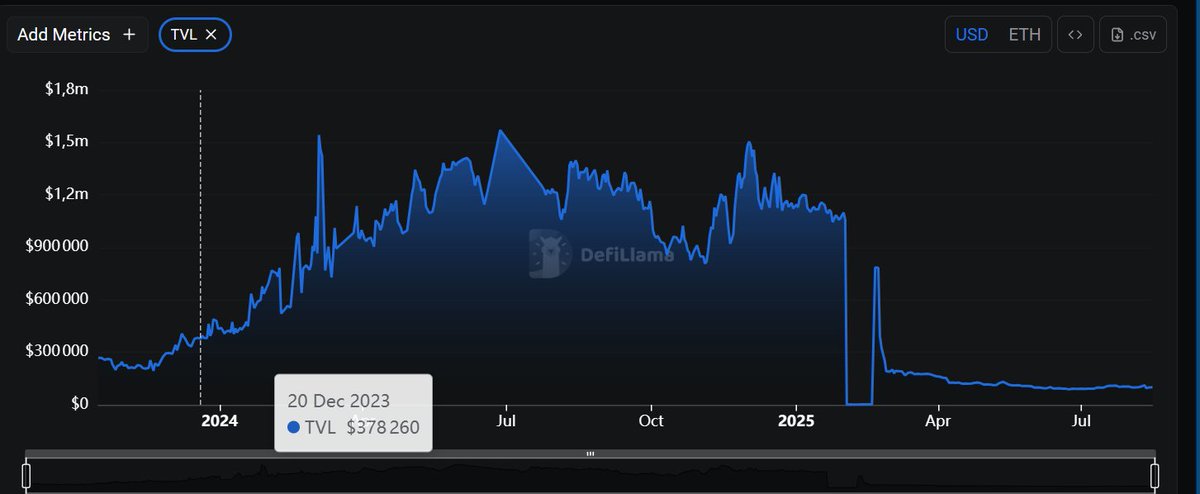
Task: Remove the TVL metric via its X
Action: click(x=211, y=34)
